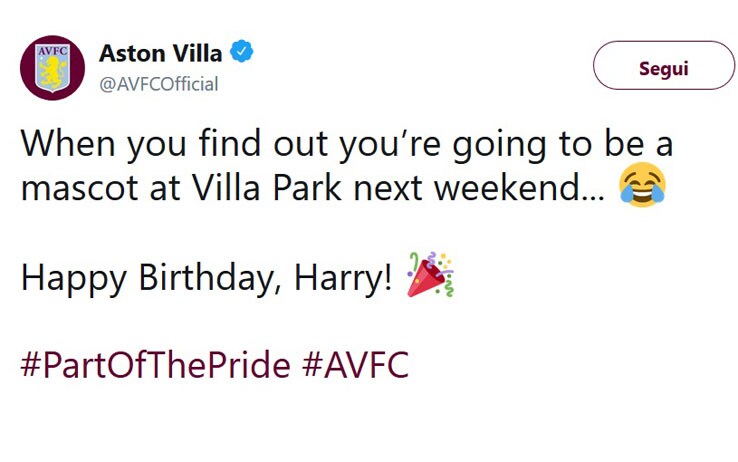The image size is (738, 462).
Task: Open the @AVFCOfficial handle link
Action: point(159,84)
